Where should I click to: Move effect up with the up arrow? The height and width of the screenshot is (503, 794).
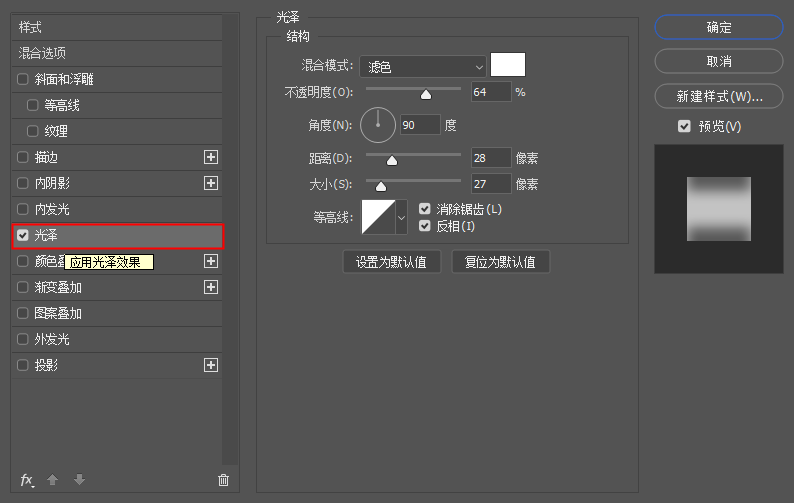(x=53, y=479)
